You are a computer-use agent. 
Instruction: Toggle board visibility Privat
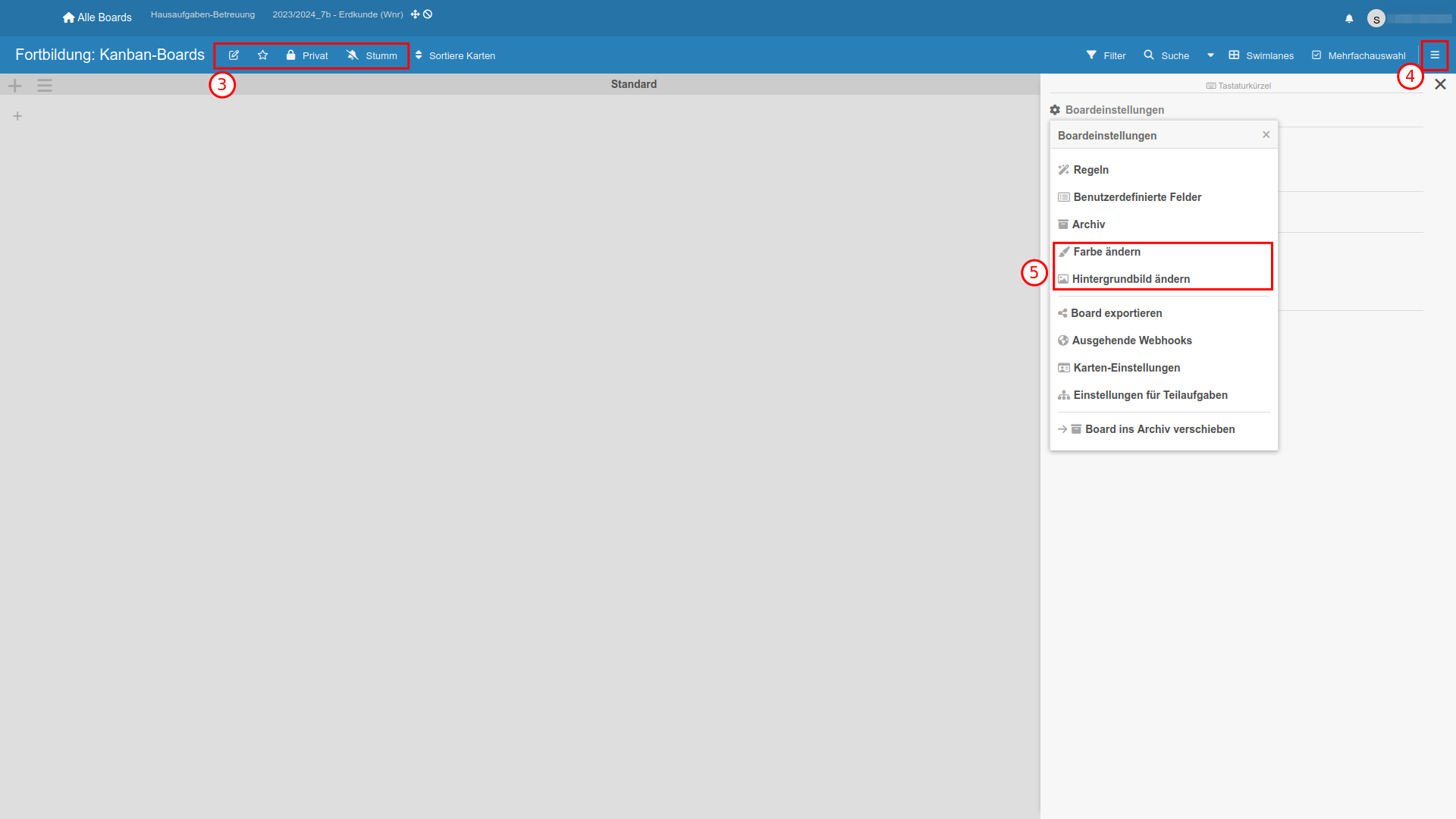point(307,55)
